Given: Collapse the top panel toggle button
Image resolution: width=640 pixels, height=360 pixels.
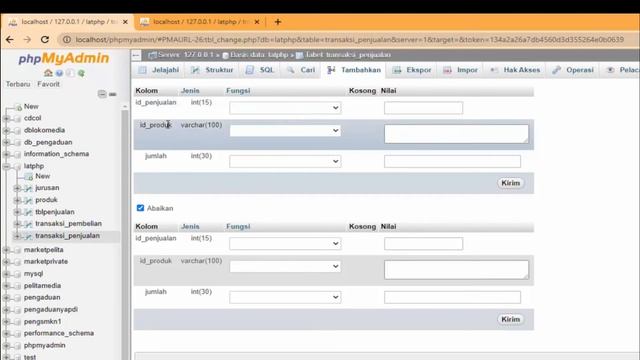Looking at the screenshot, I should click(136, 55).
